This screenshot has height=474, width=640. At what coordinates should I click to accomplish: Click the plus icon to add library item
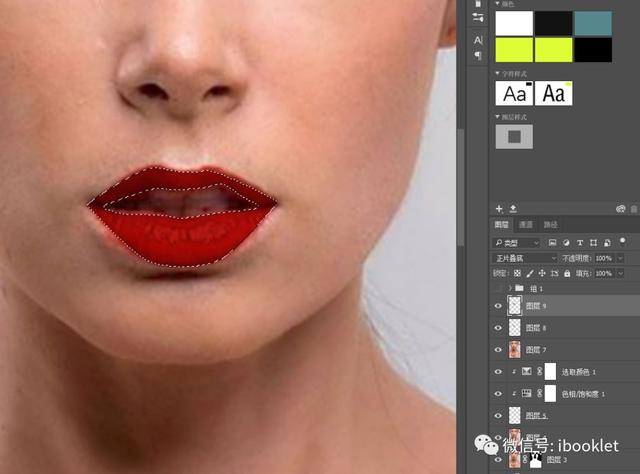point(499,209)
